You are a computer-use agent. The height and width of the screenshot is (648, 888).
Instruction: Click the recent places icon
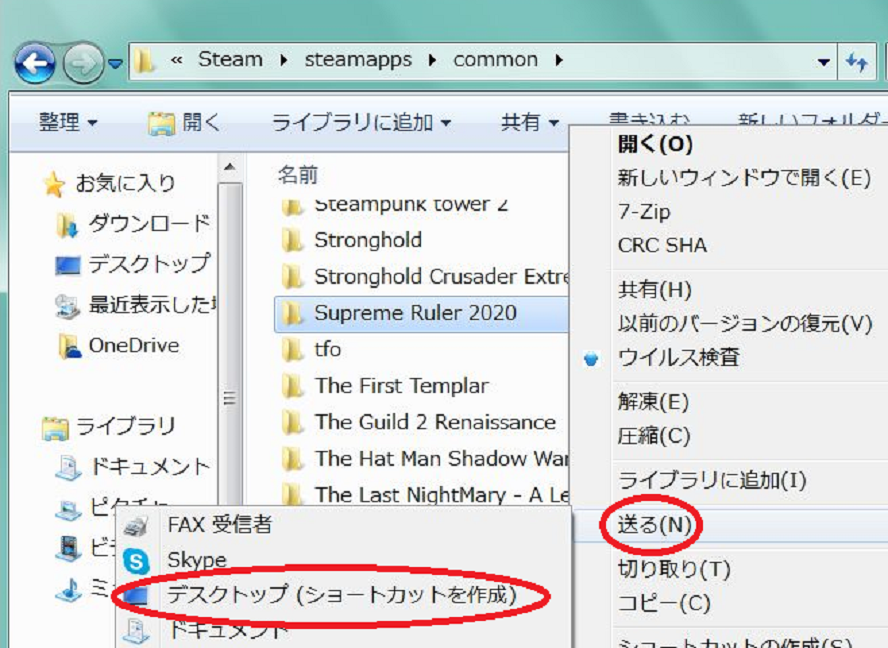click(67, 306)
